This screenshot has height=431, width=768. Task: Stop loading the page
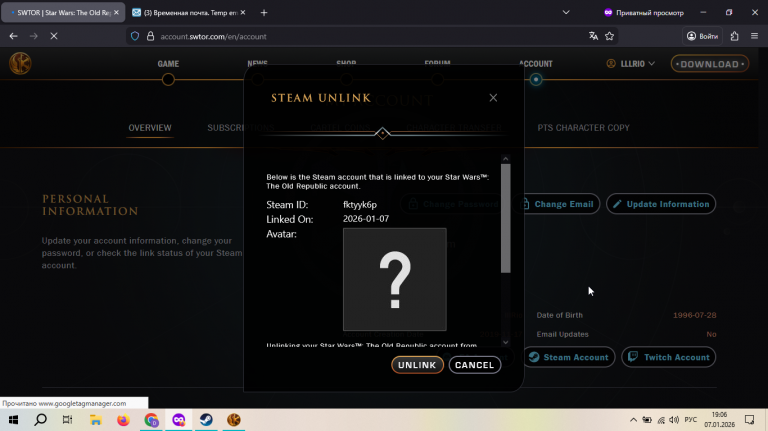(54, 36)
